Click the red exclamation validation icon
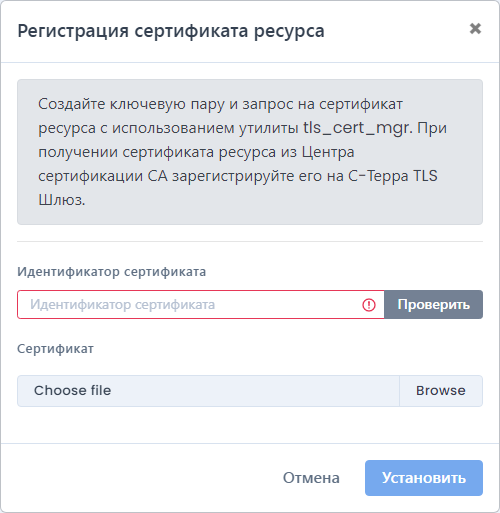The image size is (500, 513). tap(369, 305)
